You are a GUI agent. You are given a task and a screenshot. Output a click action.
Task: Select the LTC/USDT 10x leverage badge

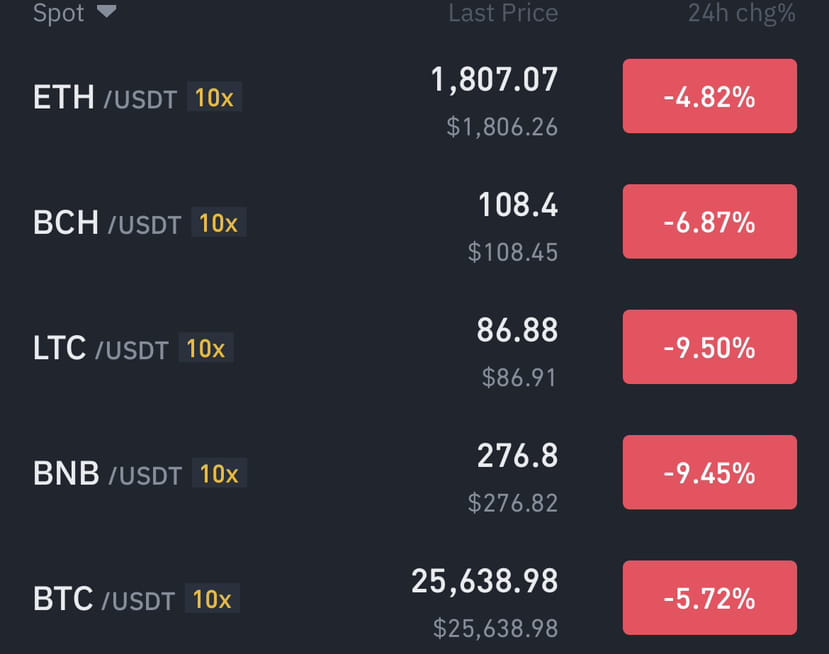click(205, 348)
